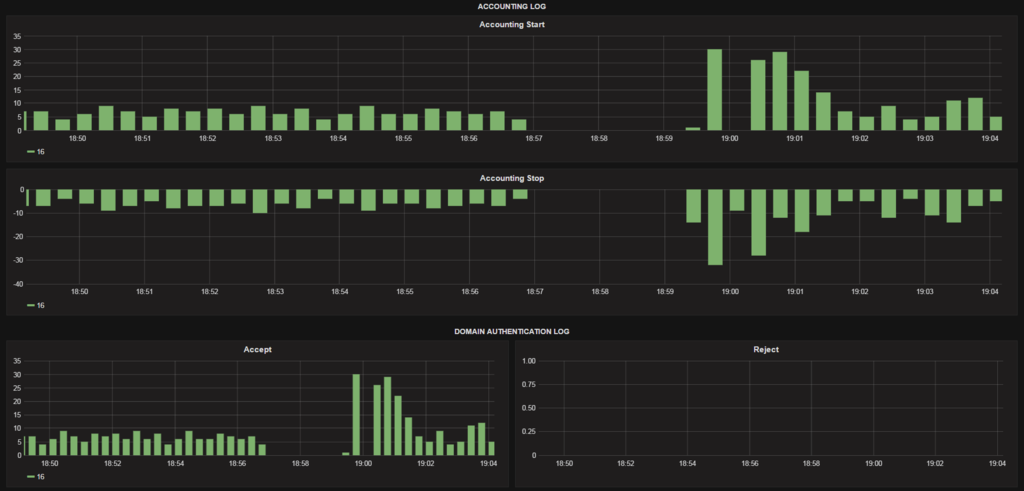Toggle series 16 label in Accounting Start legend
The image size is (1024, 491).
coord(40,152)
